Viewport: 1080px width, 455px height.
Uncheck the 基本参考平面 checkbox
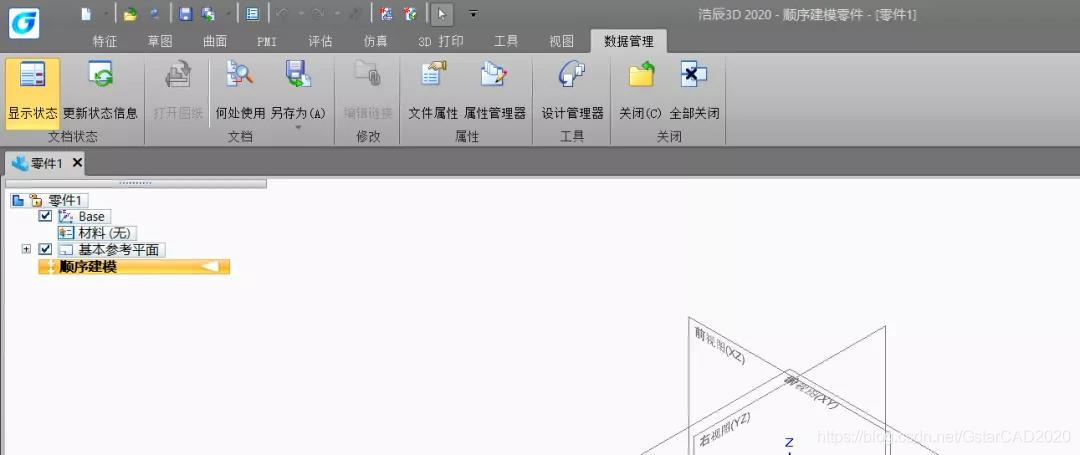[x=45, y=249]
